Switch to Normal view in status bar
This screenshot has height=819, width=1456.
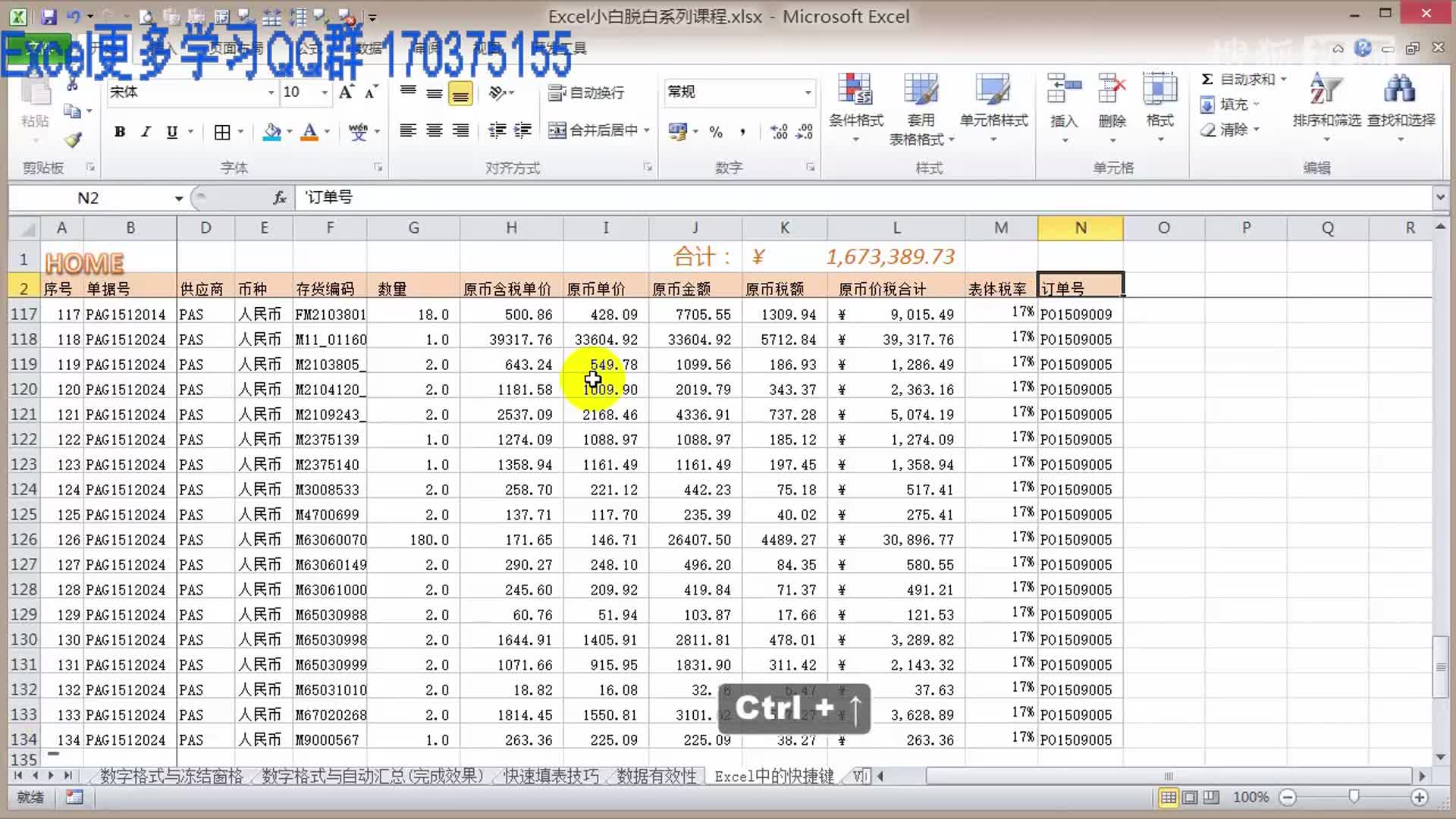coord(1169,797)
